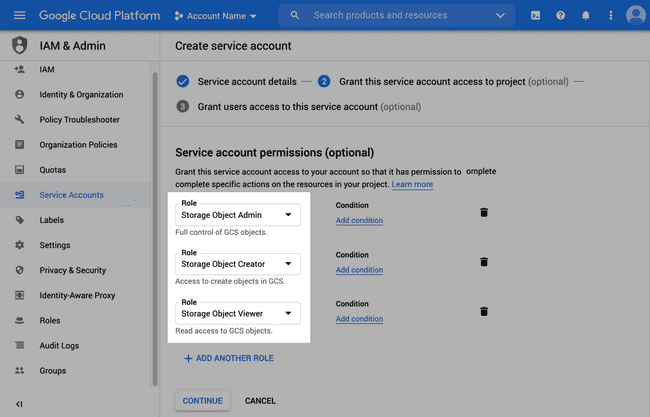Click the Privacy & Security shield icon

[x=19, y=270]
